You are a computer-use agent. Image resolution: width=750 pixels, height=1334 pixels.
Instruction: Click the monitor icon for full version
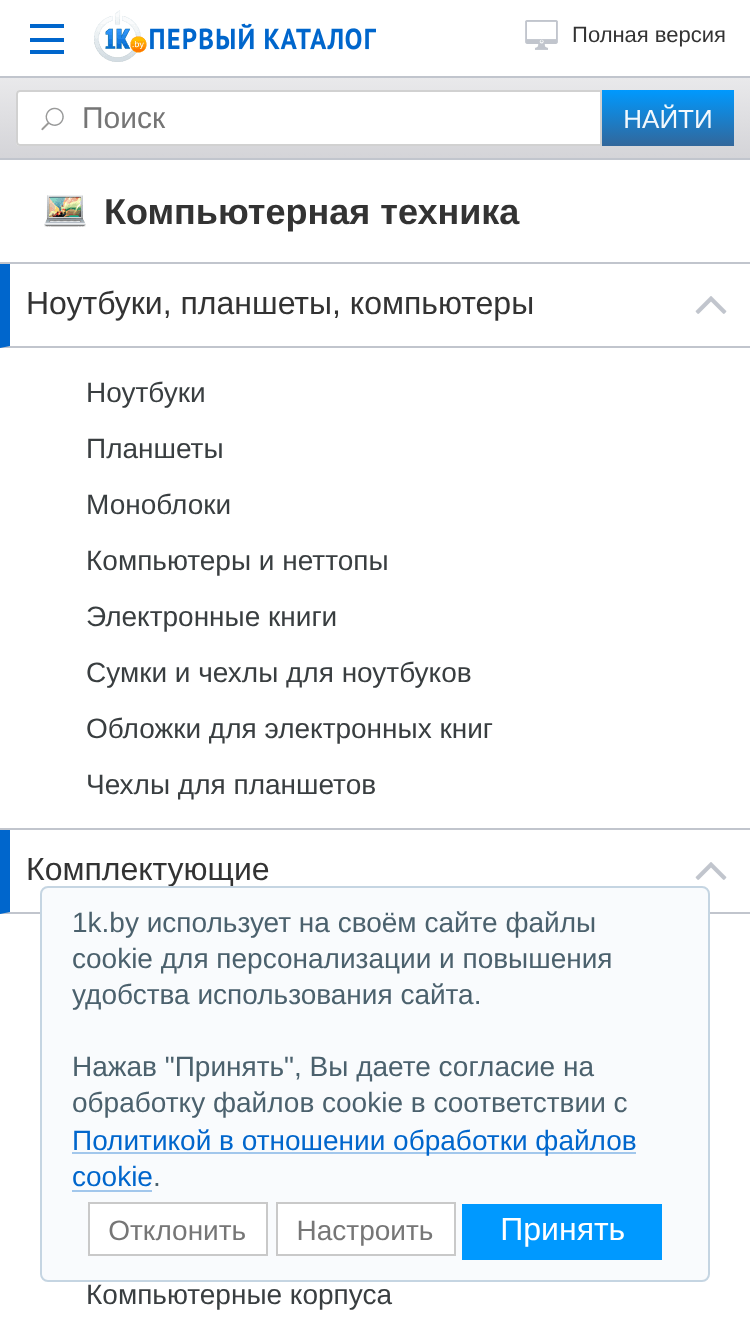(541, 35)
